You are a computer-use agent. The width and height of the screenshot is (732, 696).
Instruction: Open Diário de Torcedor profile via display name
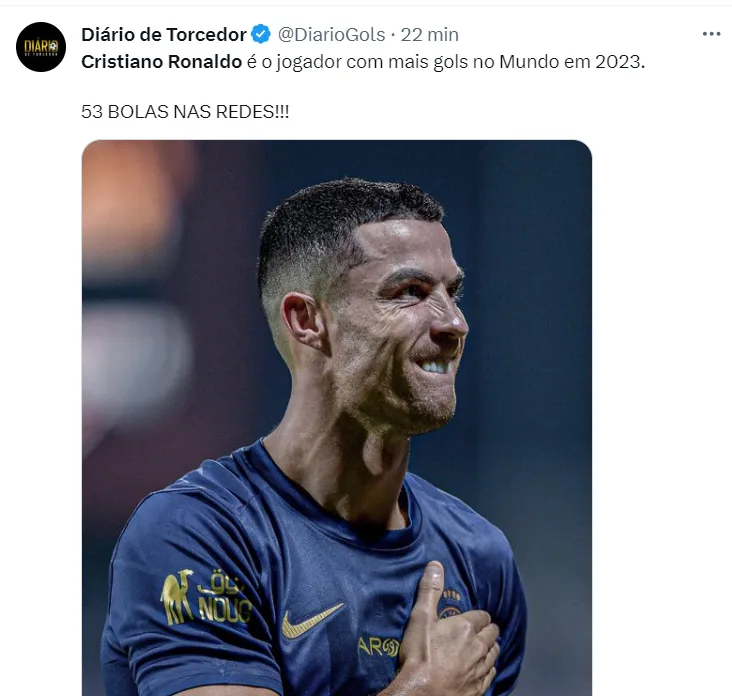164,35
